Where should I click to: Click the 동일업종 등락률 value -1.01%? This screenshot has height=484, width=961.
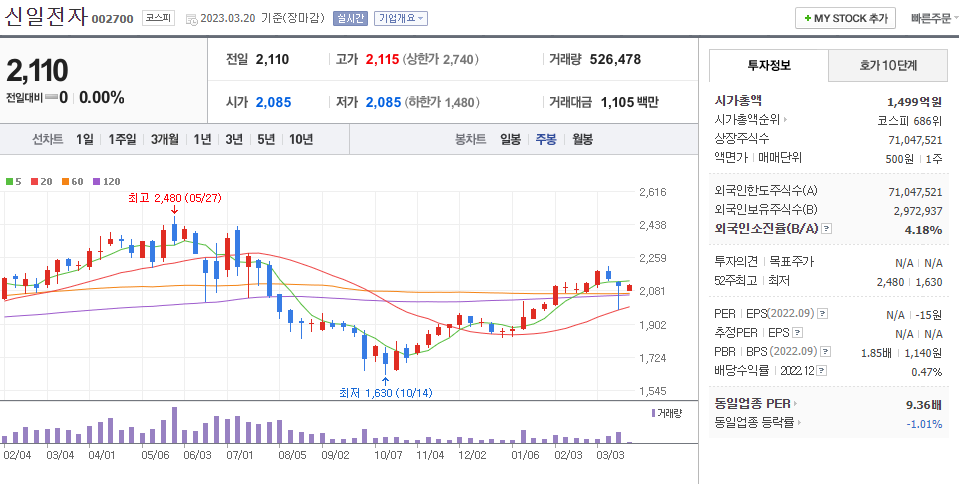point(925,423)
